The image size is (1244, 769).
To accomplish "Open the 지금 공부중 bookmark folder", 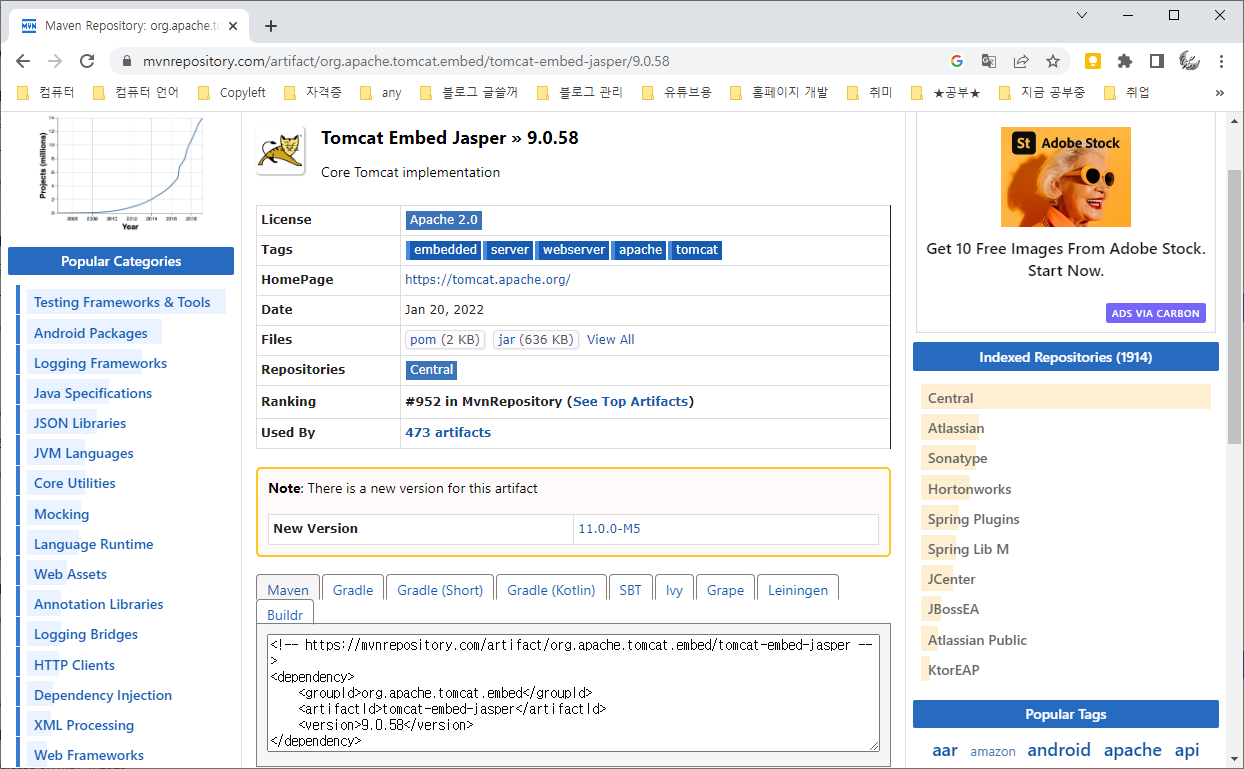I will coord(1042,92).
